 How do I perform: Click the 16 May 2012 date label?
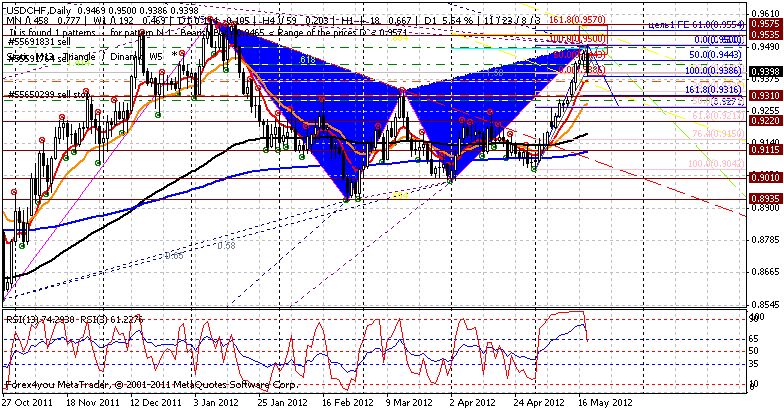point(606,402)
